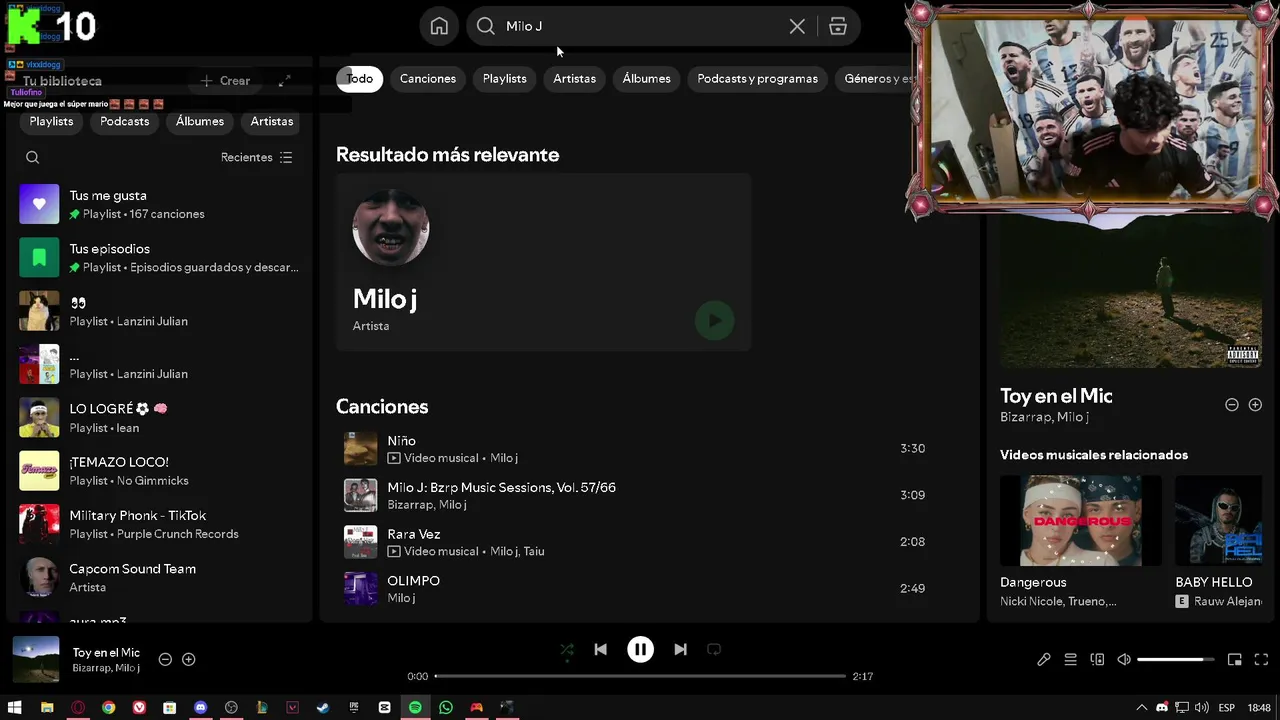Open 'Military Phonk - TikTok' playlist
This screenshot has height=720, width=1280.
click(x=160, y=524)
